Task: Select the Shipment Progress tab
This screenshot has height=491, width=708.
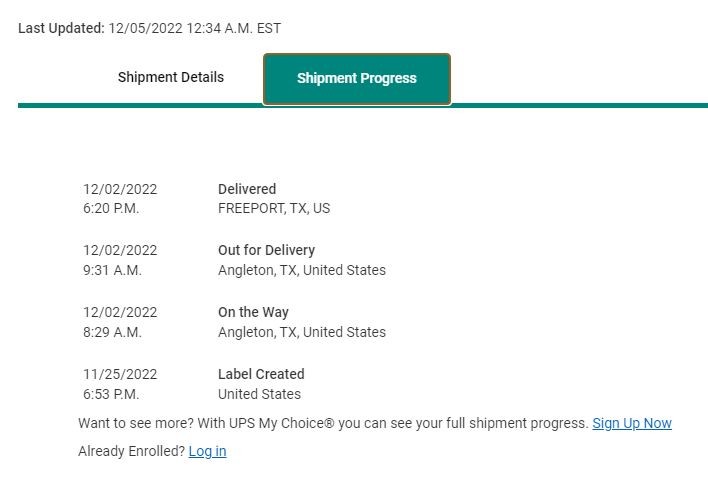Action: (357, 78)
